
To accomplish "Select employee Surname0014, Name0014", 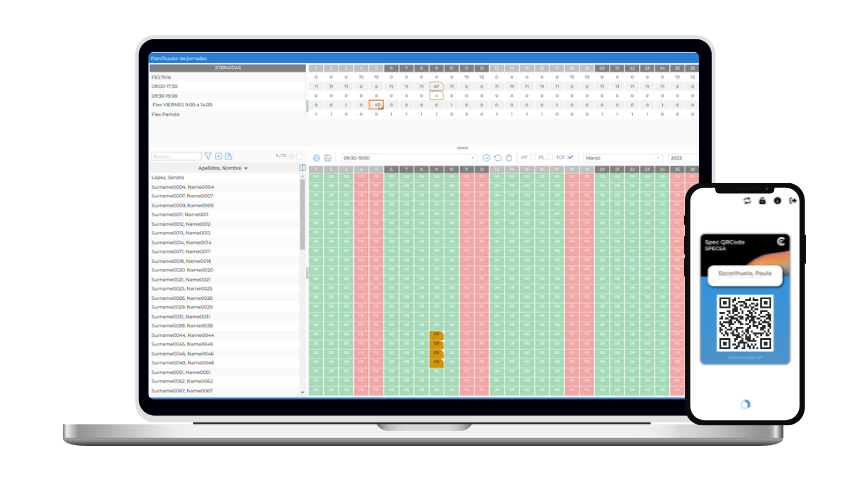I will pyautogui.click(x=224, y=242).
